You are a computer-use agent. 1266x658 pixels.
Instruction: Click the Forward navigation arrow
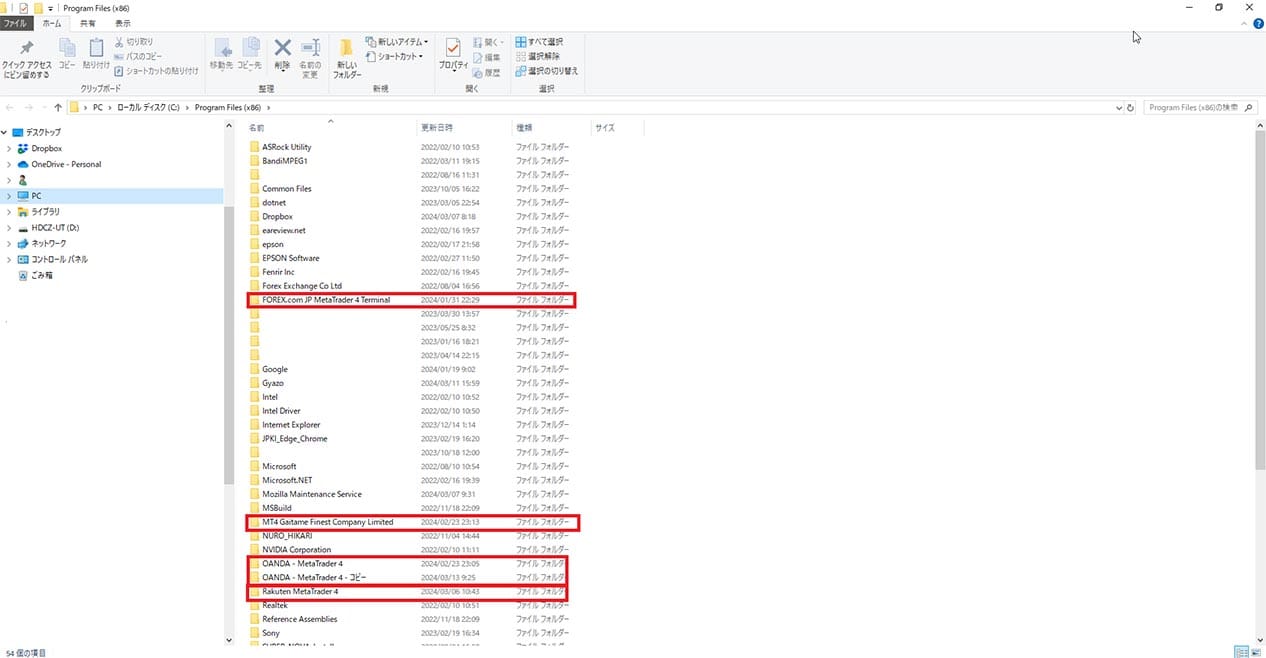coord(27,107)
